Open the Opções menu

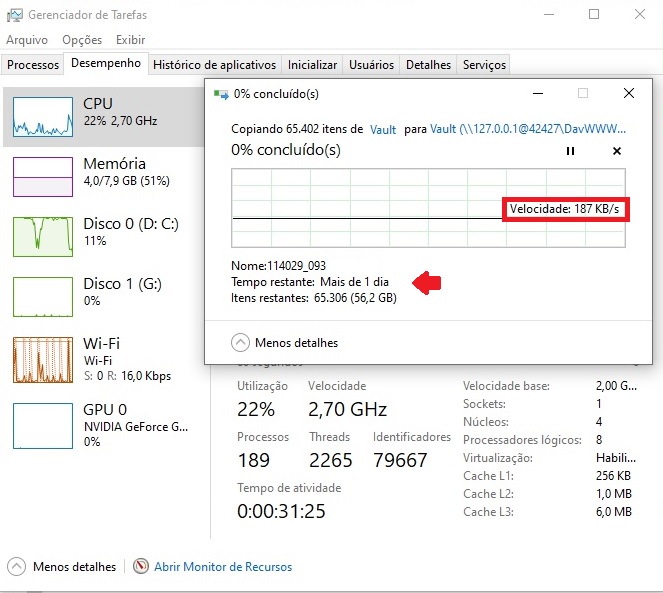(x=82, y=40)
